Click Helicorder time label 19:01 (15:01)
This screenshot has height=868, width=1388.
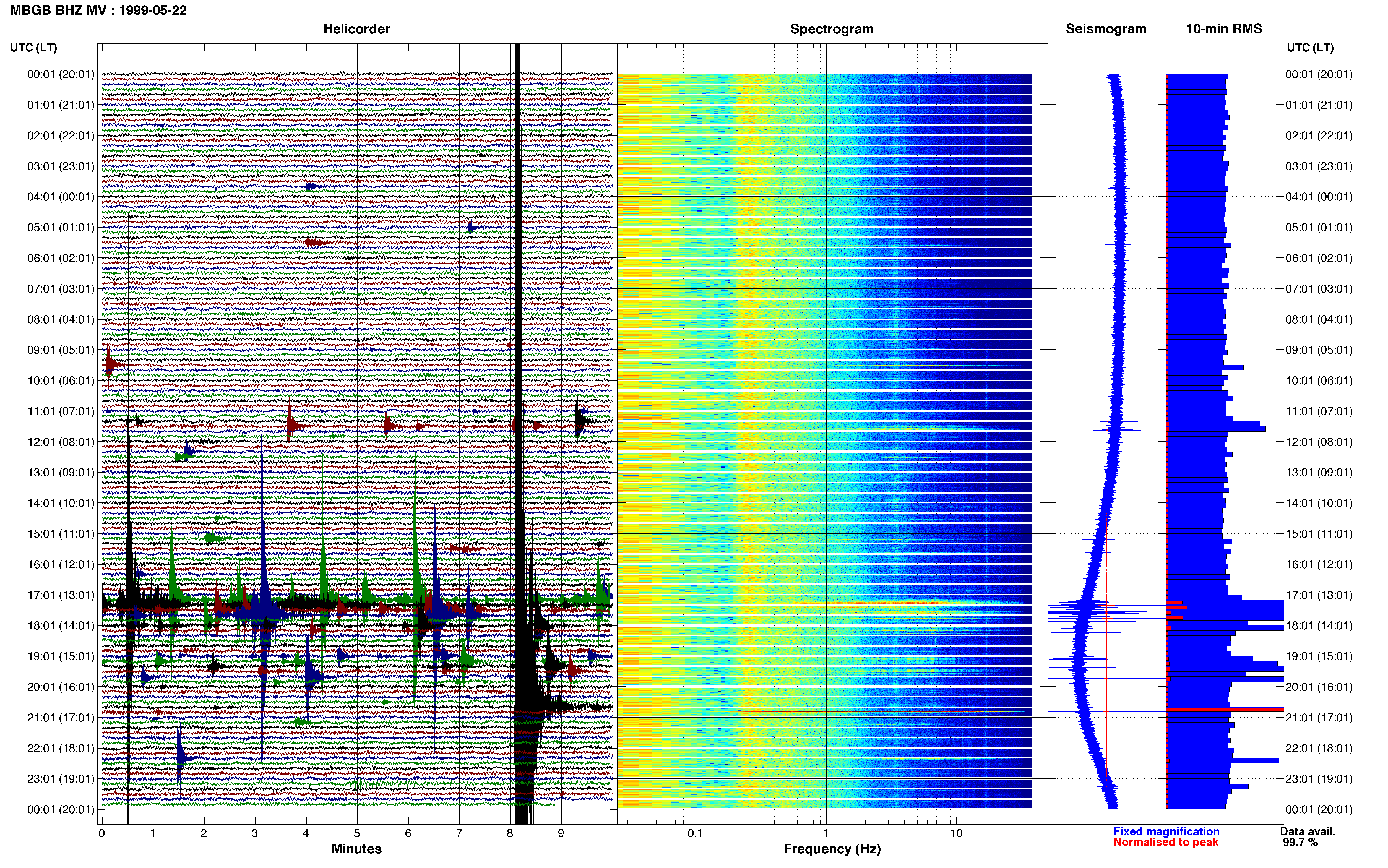[x=61, y=657]
